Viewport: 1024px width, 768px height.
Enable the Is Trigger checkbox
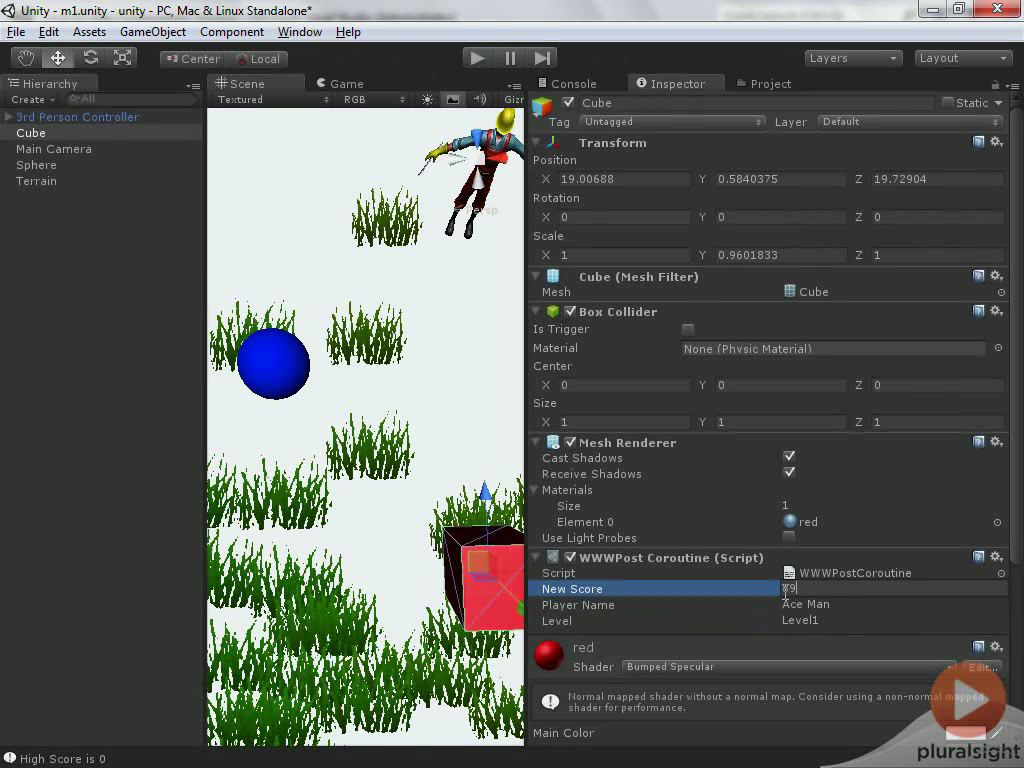pyautogui.click(x=688, y=329)
